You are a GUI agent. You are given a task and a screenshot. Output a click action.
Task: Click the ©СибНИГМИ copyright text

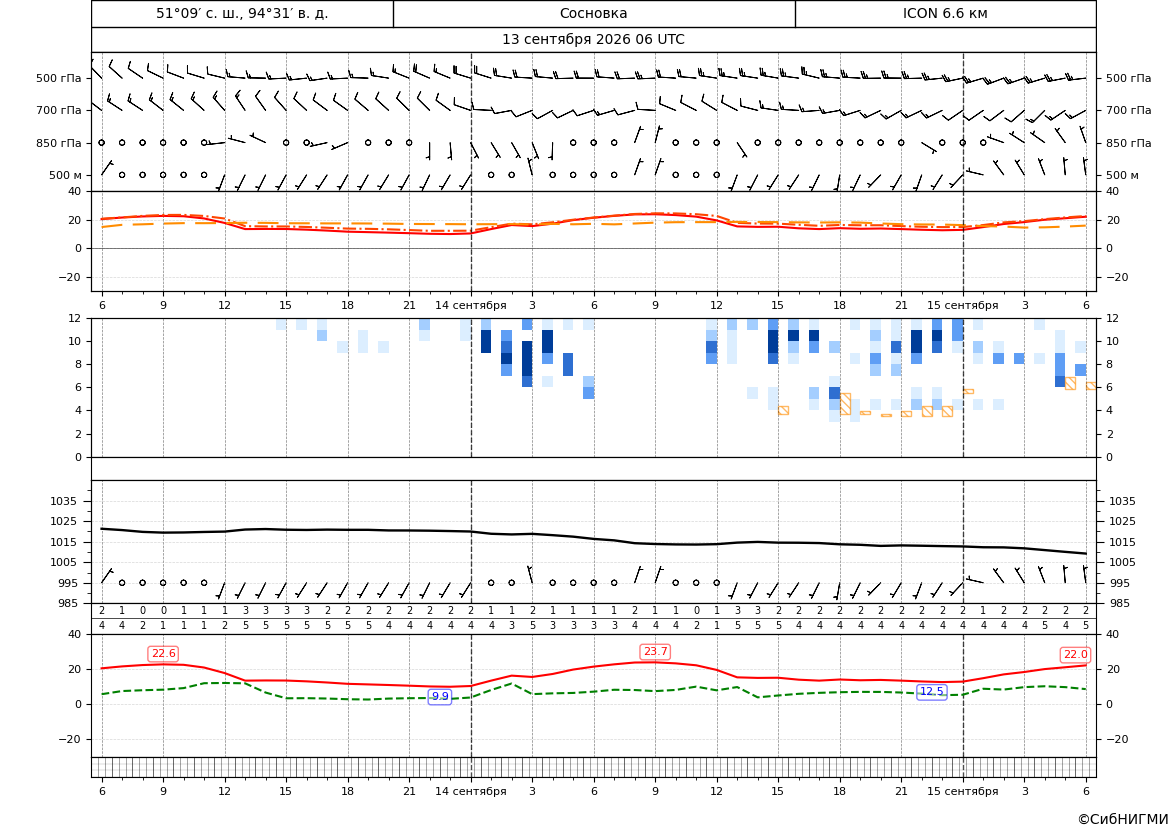pos(1123,819)
